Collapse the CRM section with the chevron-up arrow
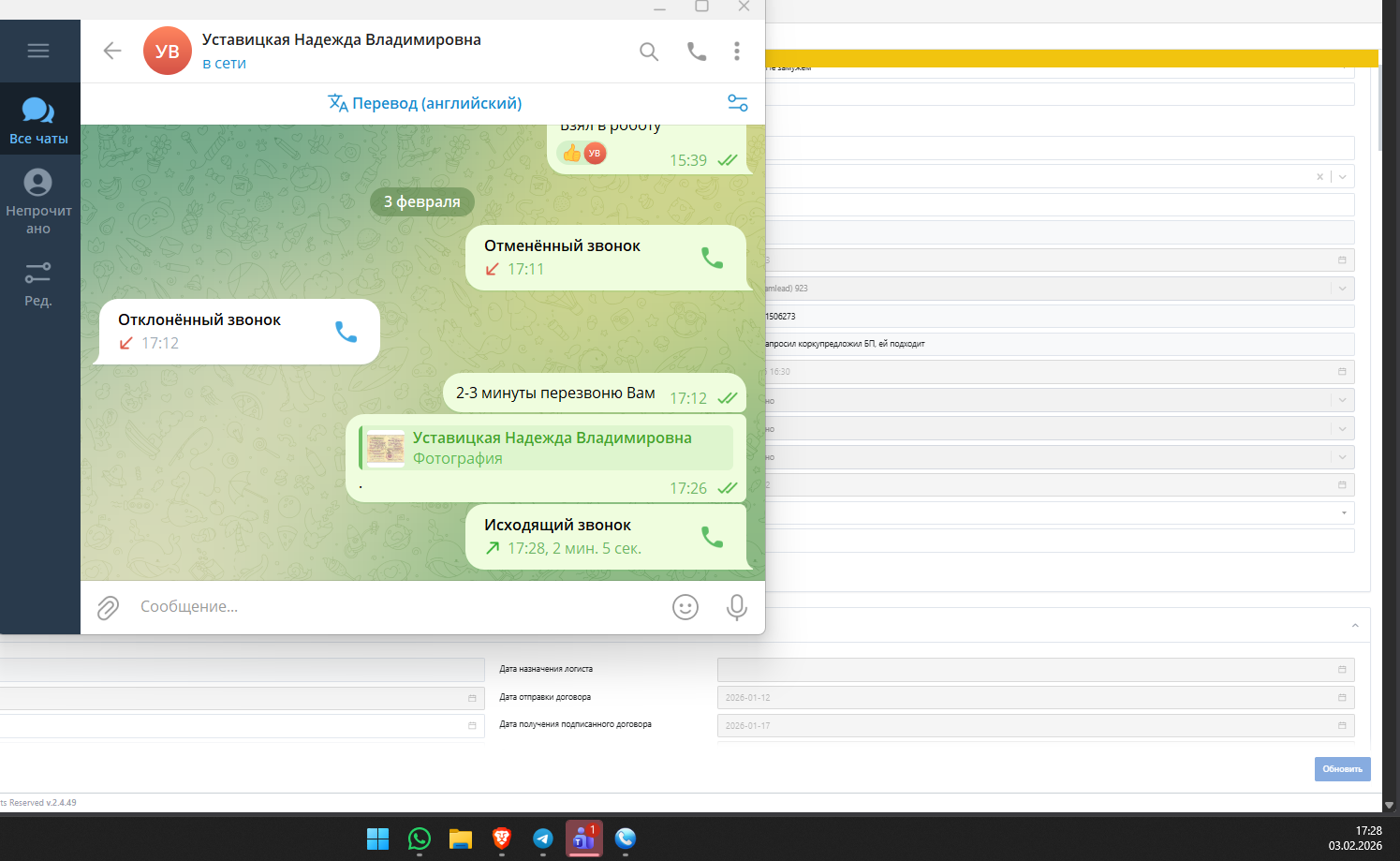 (x=1355, y=626)
